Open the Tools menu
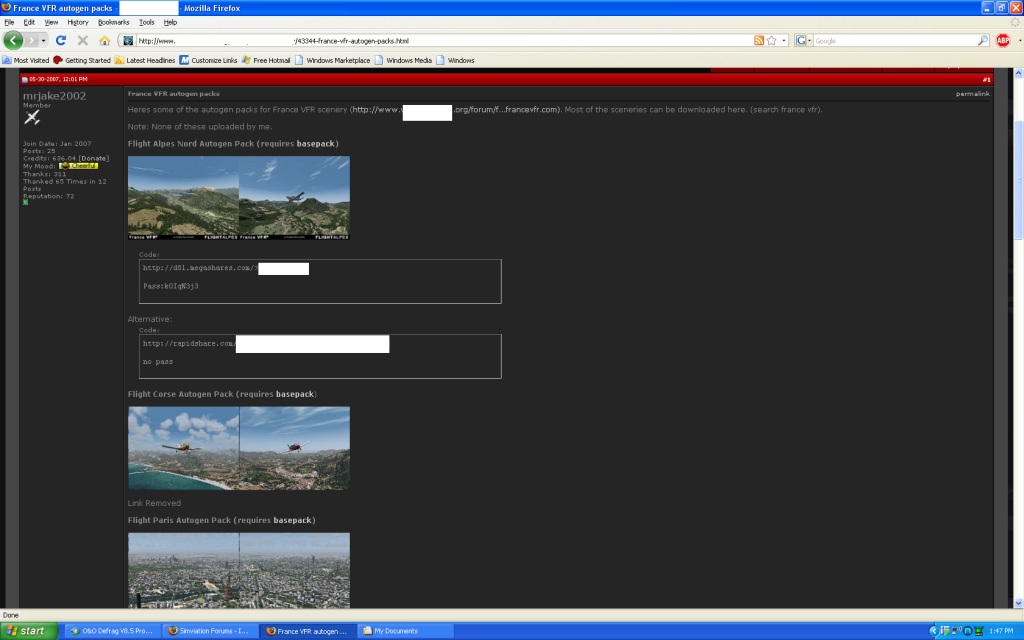Screen dimensions: 1024x640 tap(147, 21)
